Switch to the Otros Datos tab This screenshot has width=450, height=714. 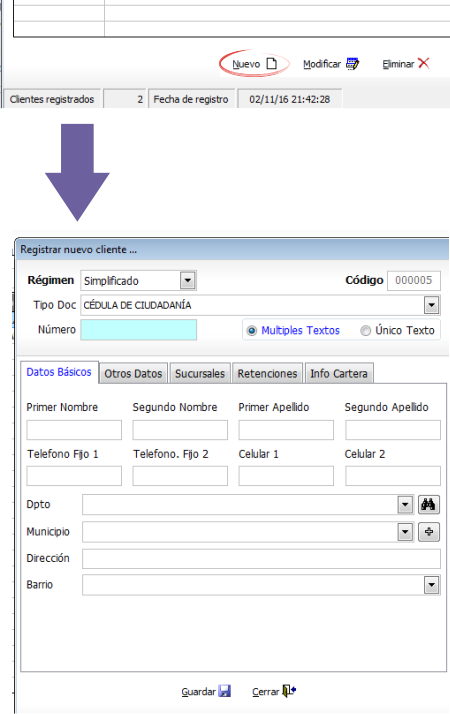coord(133,373)
